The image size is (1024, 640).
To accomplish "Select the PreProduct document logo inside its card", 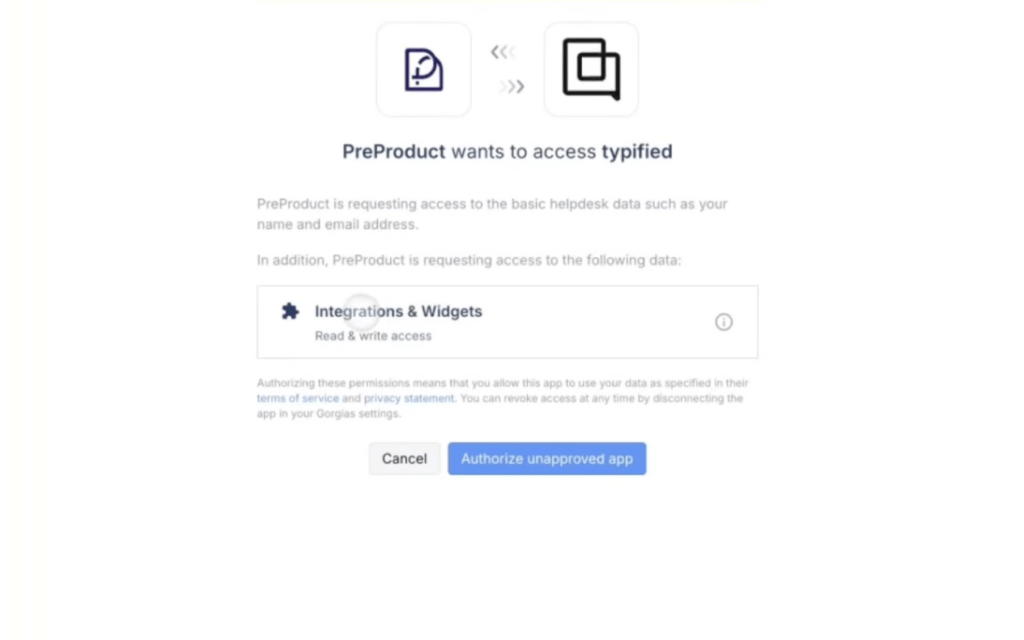I will (x=423, y=69).
